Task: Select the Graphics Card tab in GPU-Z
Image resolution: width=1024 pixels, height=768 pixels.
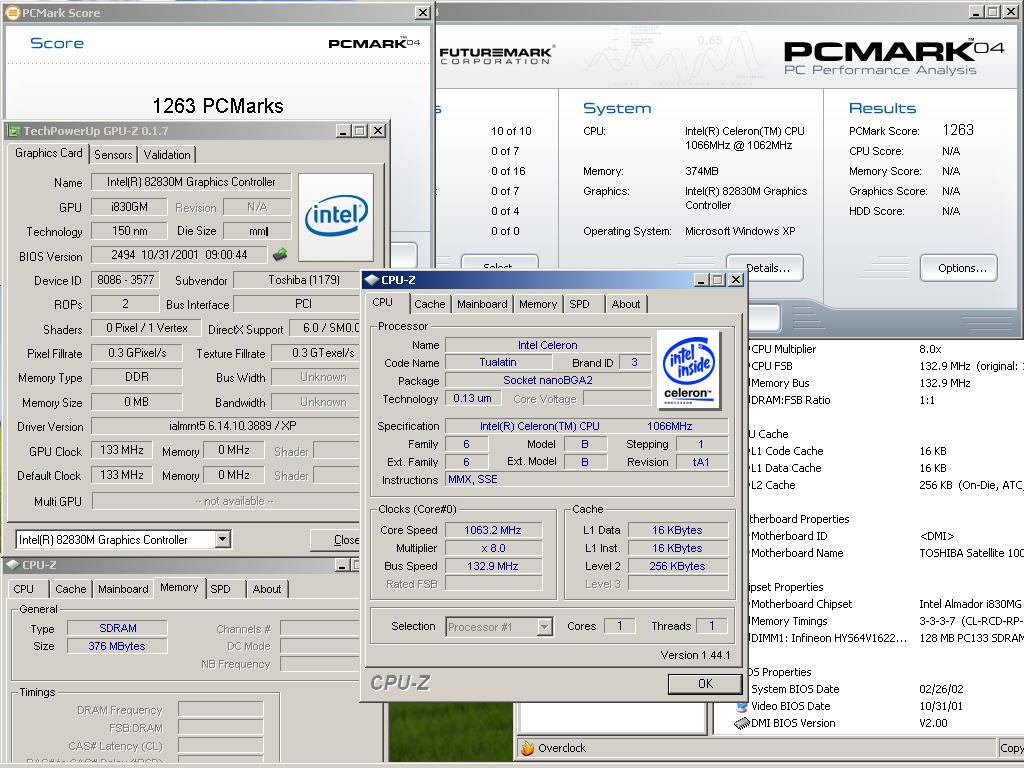Action: coord(49,153)
